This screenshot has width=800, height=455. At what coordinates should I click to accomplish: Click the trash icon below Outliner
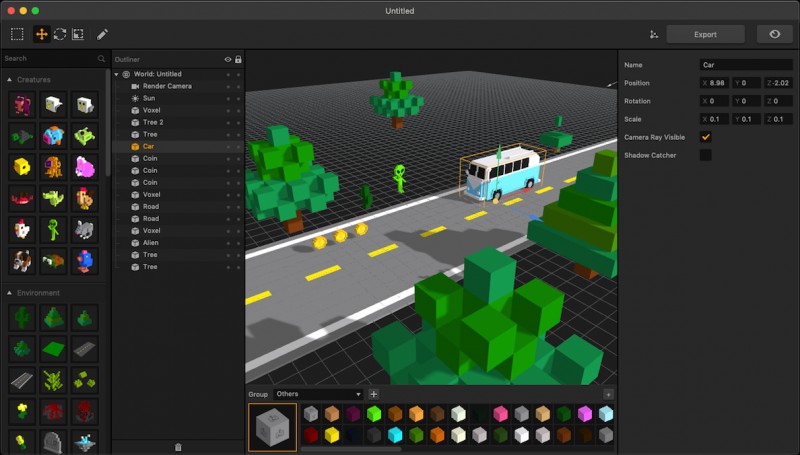pyautogui.click(x=178, y=446)
